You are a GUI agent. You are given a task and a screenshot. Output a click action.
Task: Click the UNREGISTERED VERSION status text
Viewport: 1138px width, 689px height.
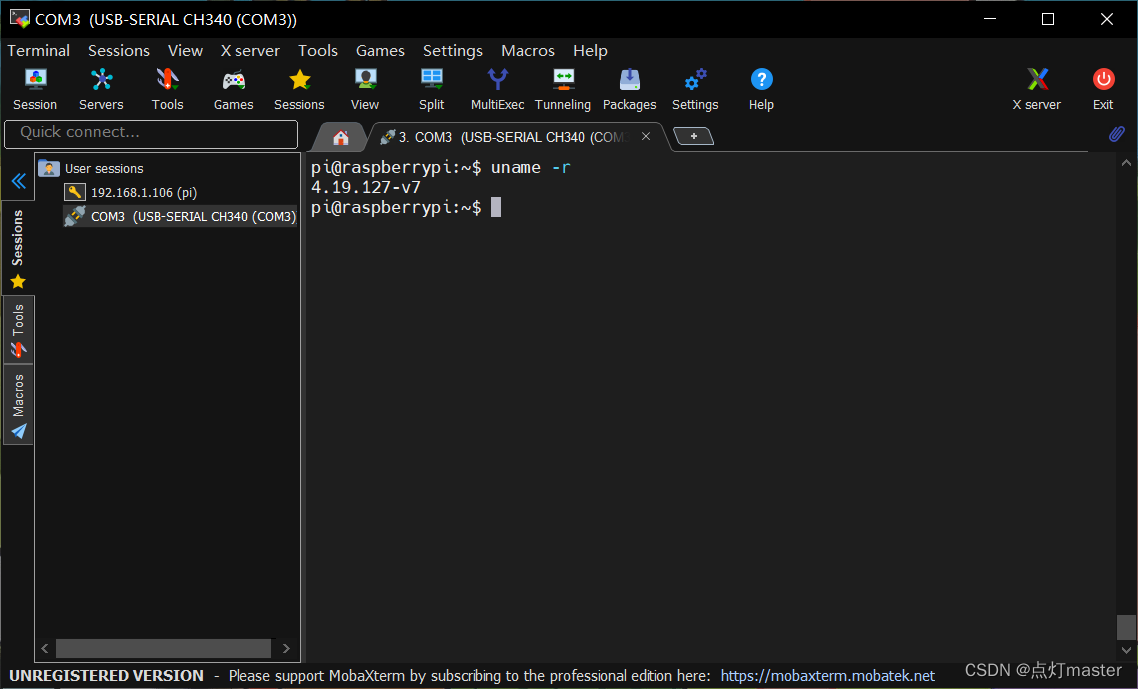click(x=107, y=676)
